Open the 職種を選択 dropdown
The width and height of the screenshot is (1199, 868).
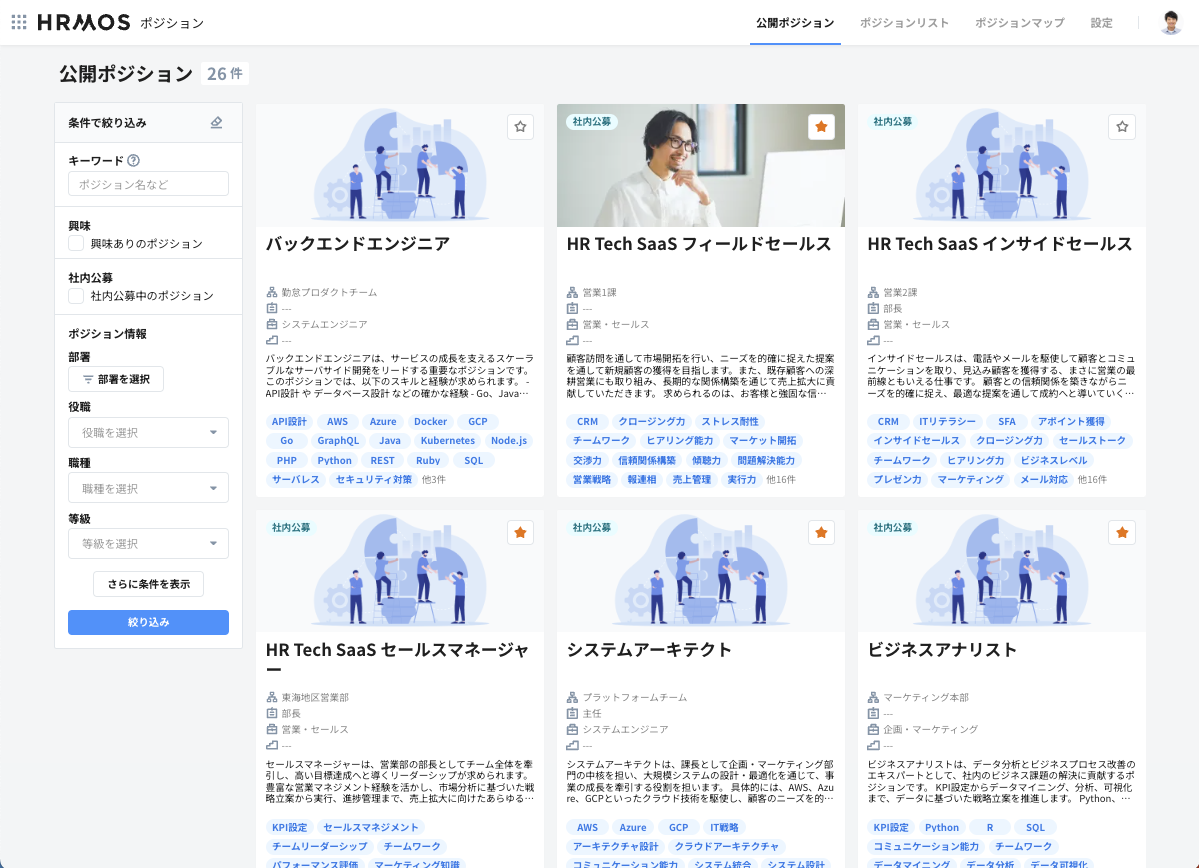tap(148, 489)
